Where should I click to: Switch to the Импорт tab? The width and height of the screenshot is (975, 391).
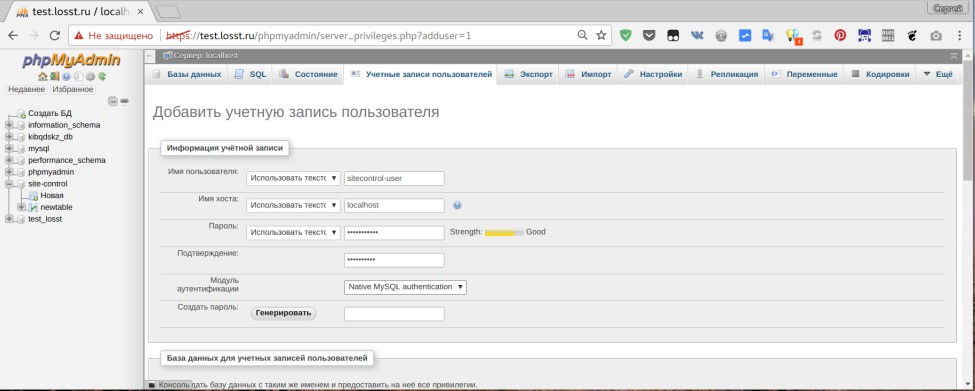(x=588, y=74)
